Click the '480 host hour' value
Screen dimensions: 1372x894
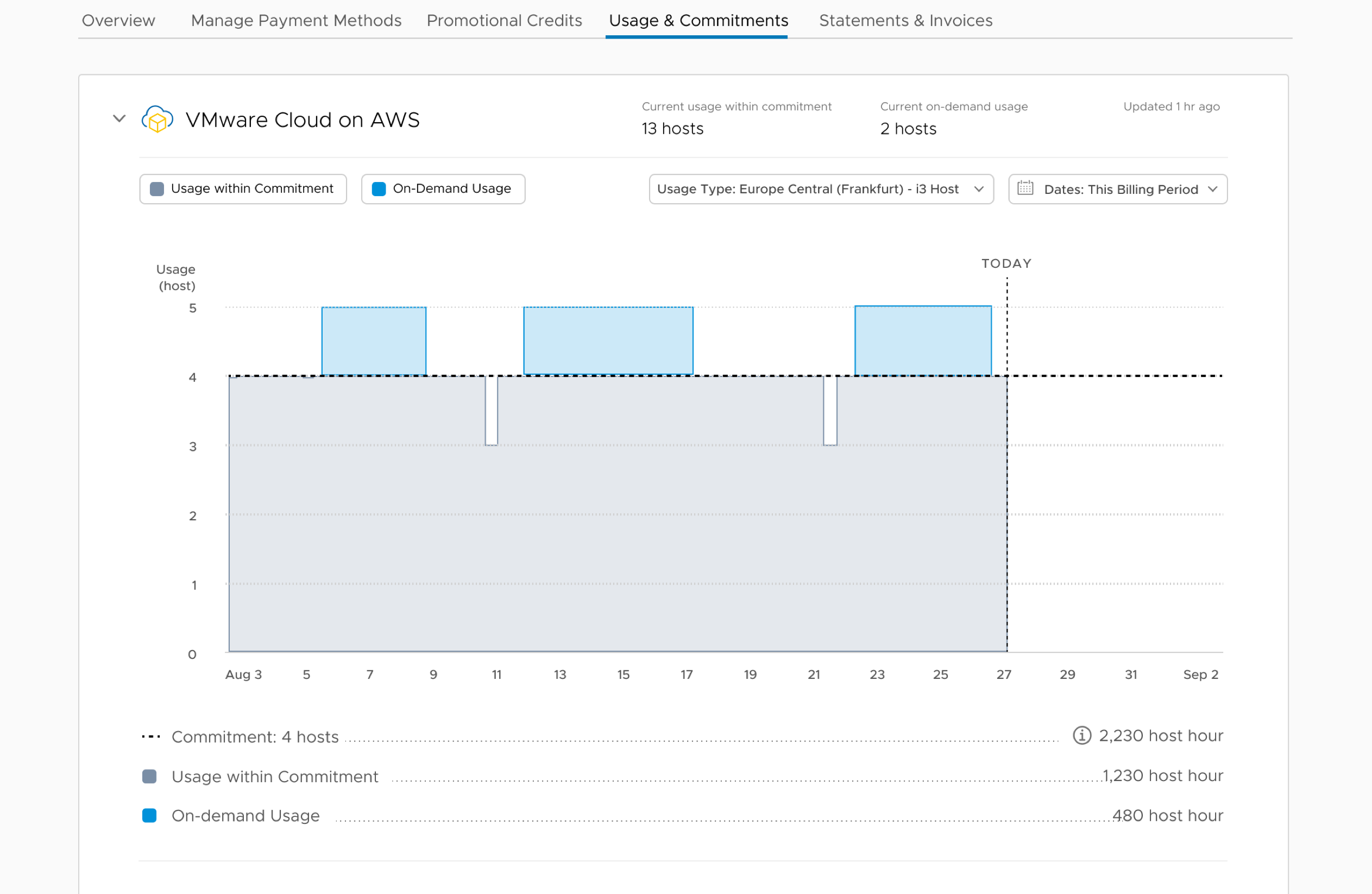(x=1167, y=815)
